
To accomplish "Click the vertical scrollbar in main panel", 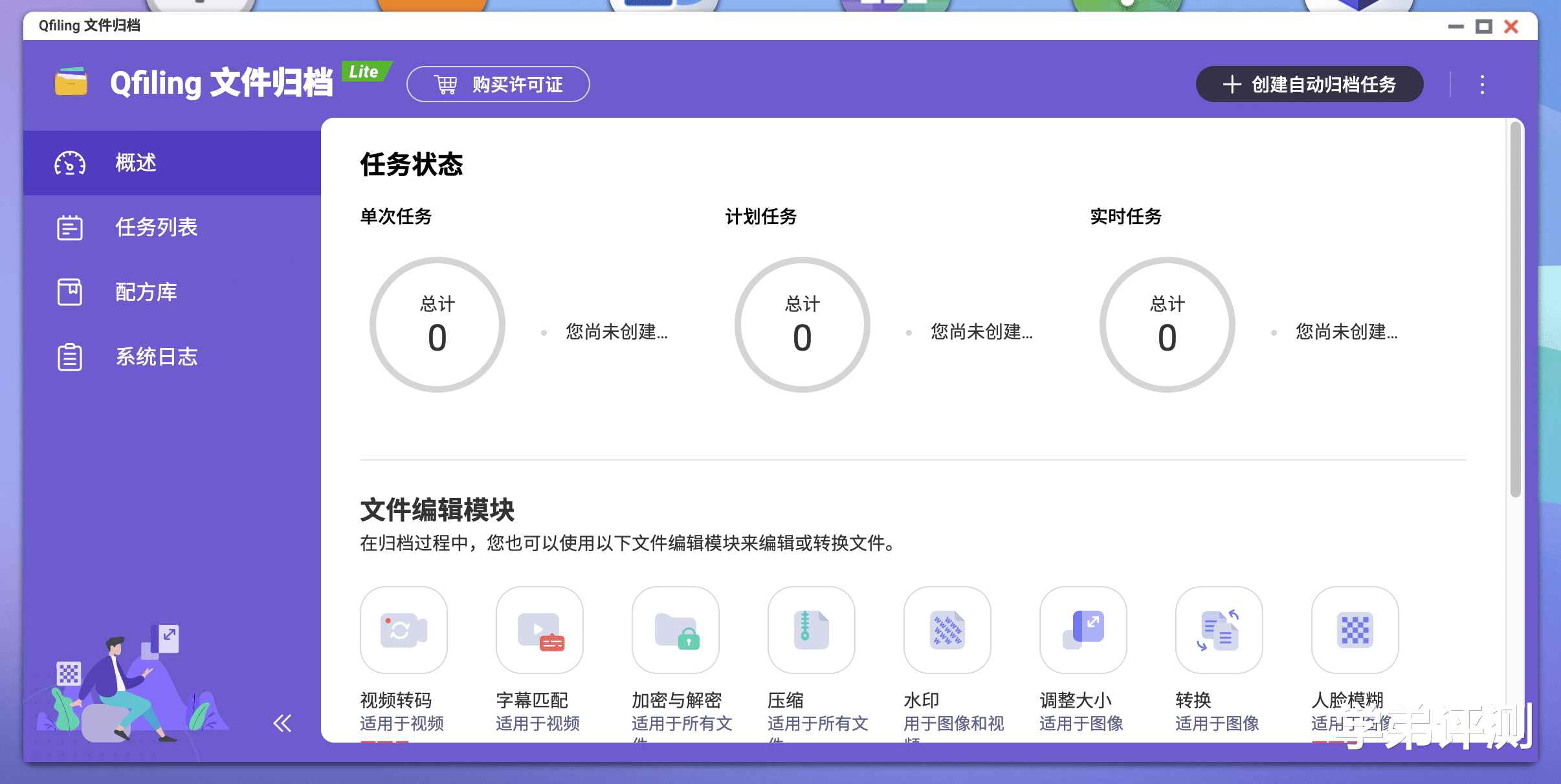I will pos(1515,310).
